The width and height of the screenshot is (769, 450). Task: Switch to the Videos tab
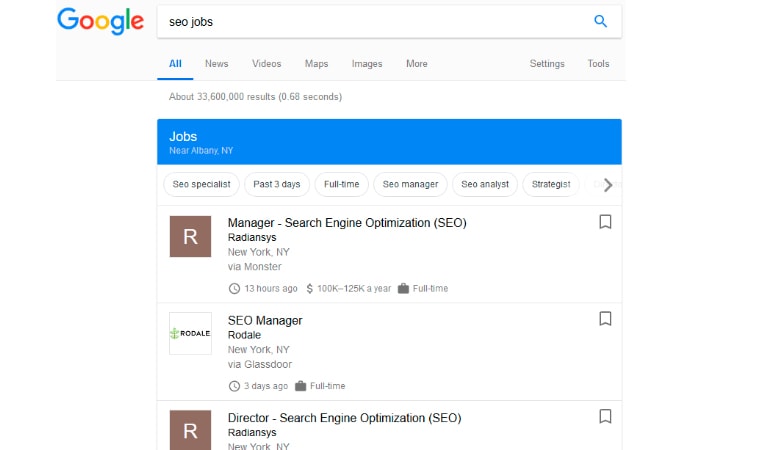(266, 64)
